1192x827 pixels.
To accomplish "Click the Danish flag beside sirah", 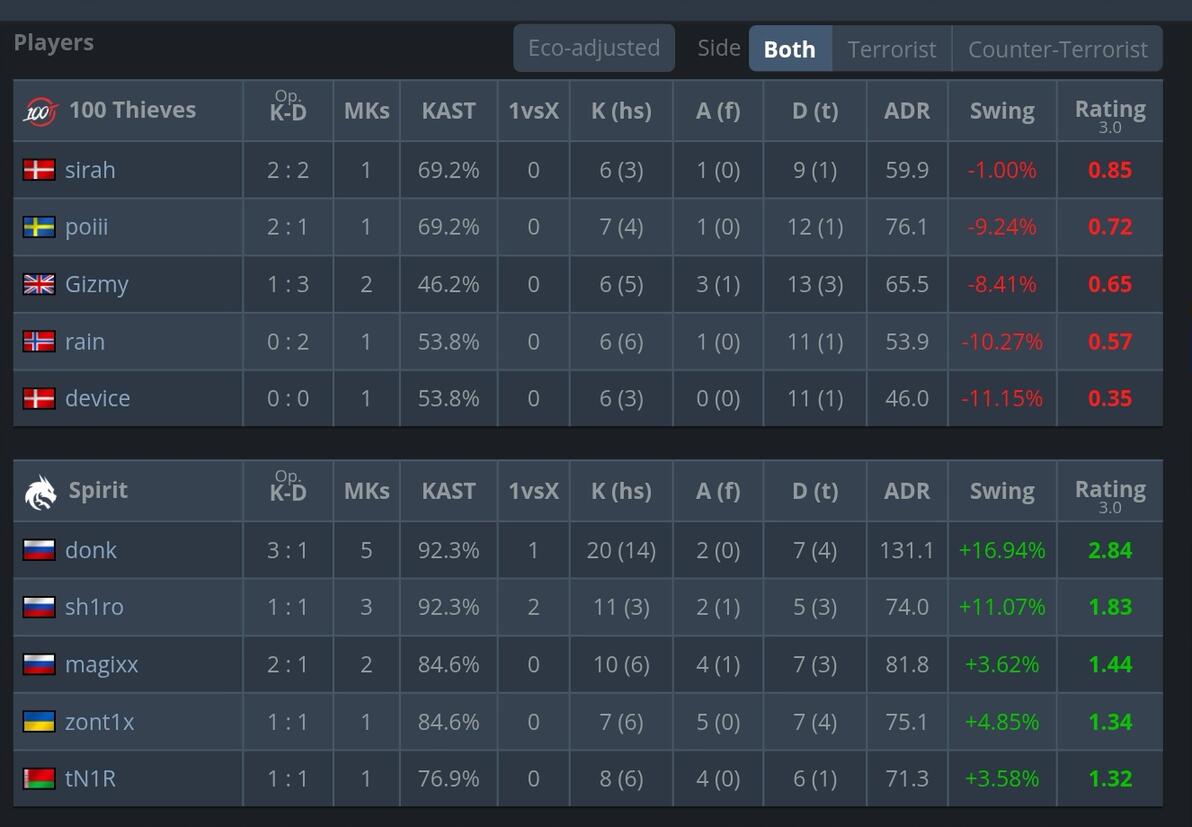I will point(39,170).
